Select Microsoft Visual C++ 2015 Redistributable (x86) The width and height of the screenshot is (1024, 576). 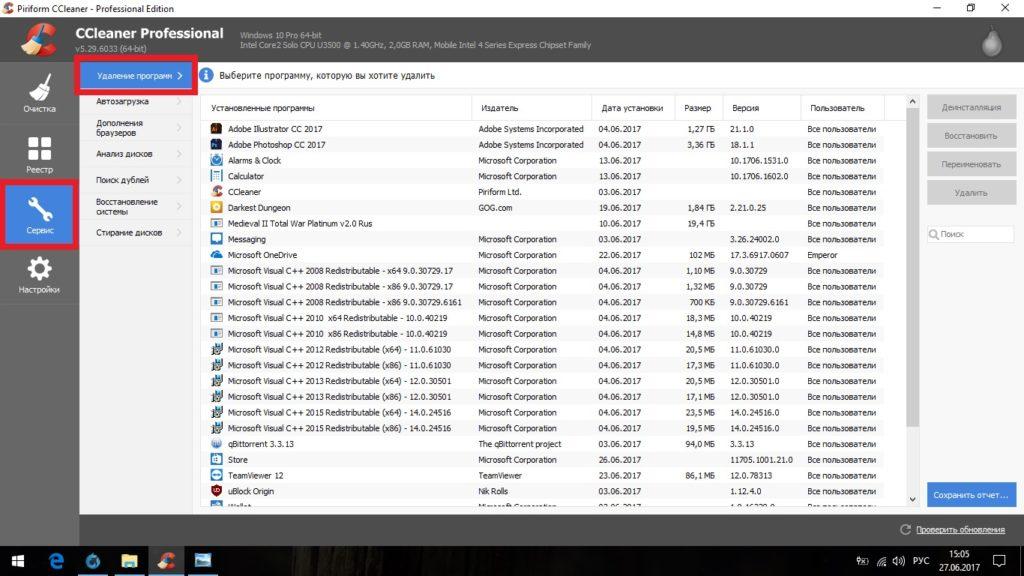[x=542, y=428]
